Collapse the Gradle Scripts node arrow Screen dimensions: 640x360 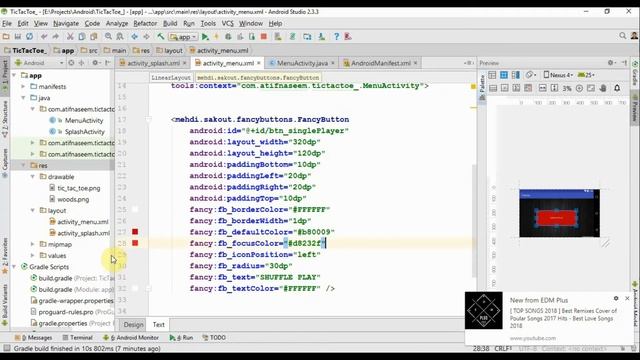click(14, 267)
